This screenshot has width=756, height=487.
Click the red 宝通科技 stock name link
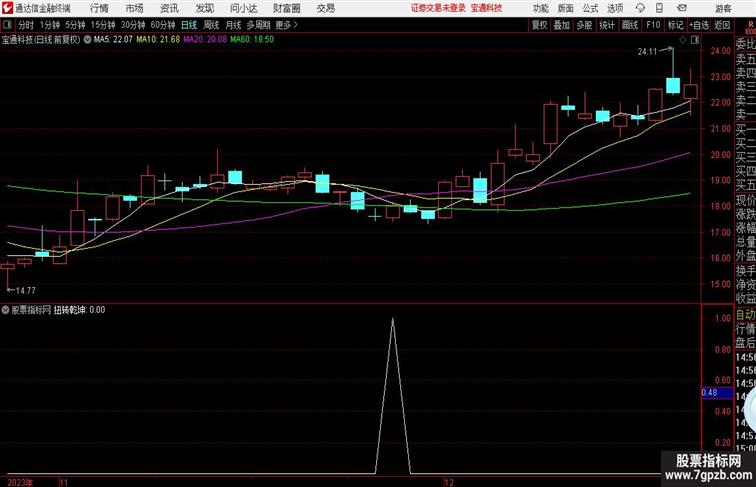pyautogui.click(x=486, y=8)
